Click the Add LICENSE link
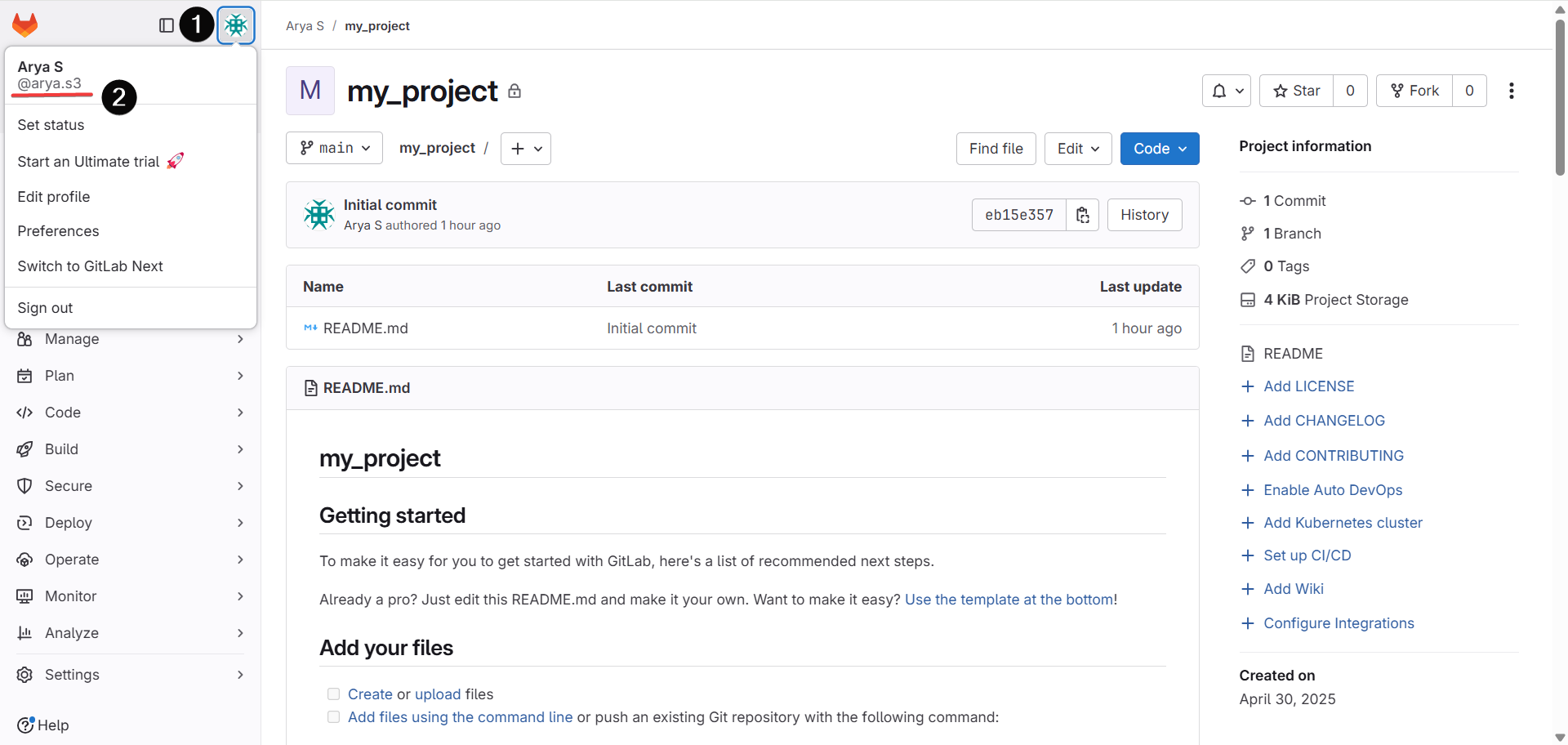 [1308, 386]
